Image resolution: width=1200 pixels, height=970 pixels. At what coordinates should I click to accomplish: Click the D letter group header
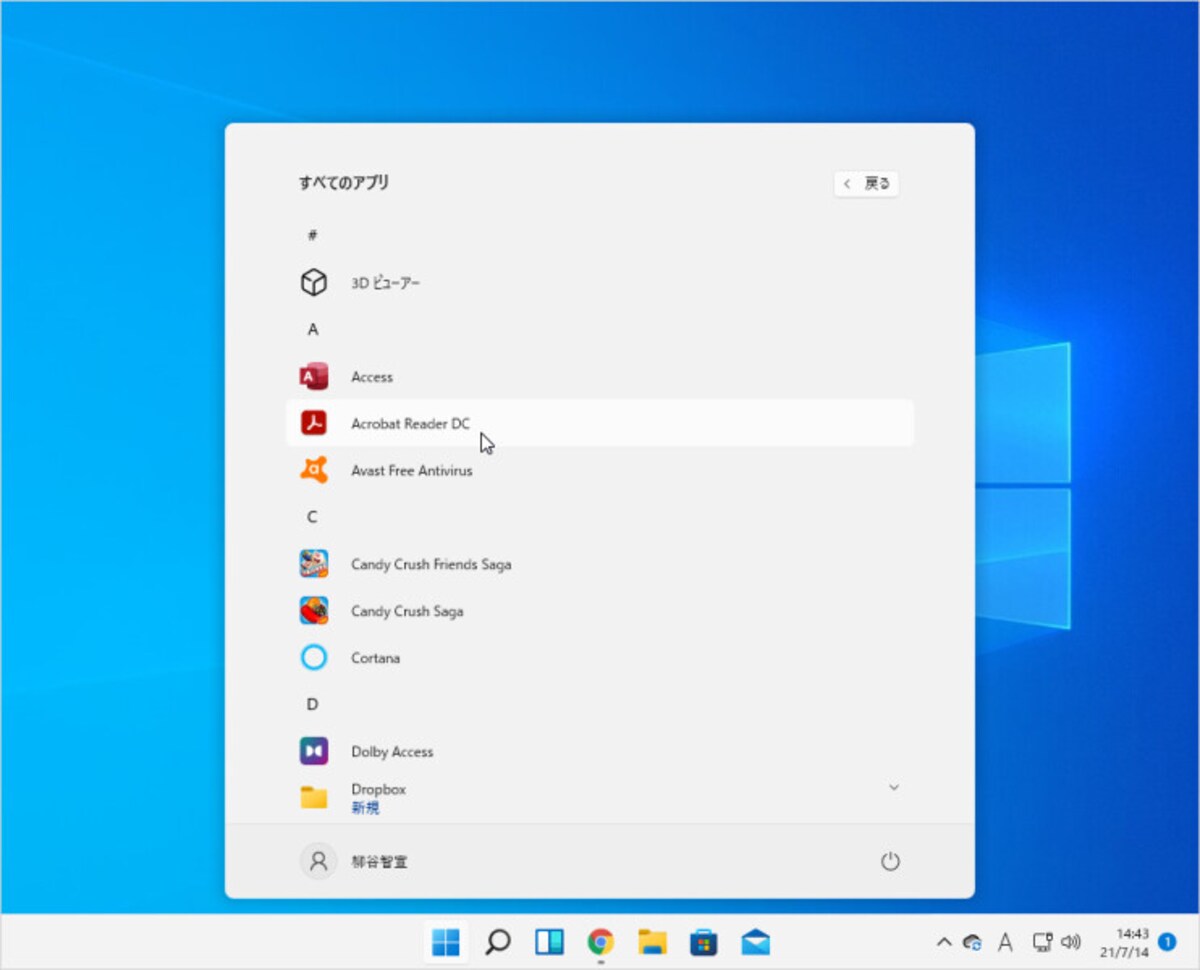pos(312,705)
